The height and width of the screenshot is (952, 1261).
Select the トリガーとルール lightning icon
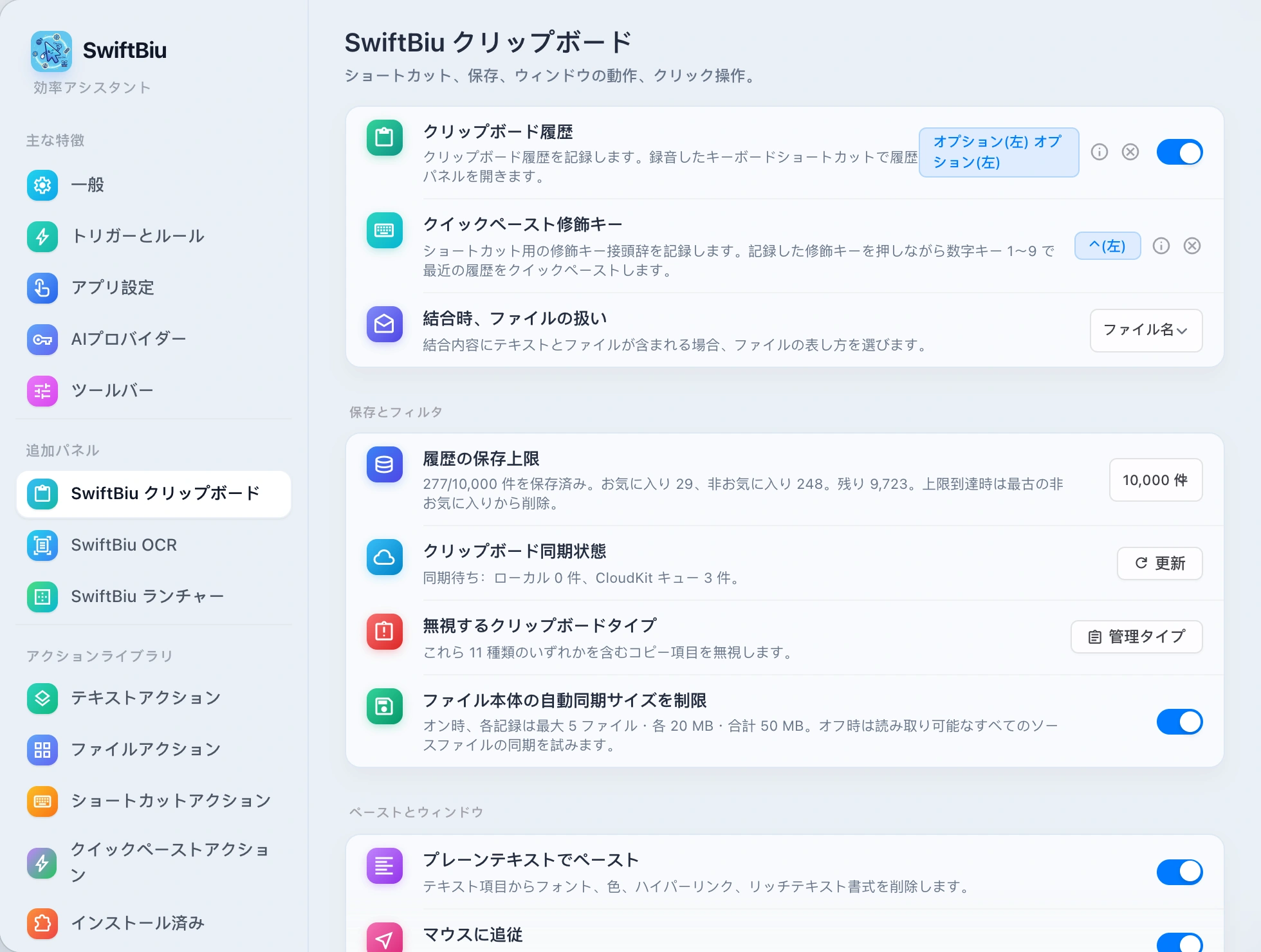pos(42,237)
